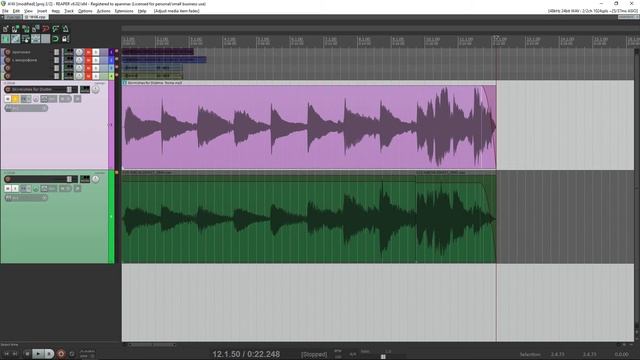The image size is (640, 360).
Task: Toggle ripple editing toolbar icon
Action: (x=26, y=39)
